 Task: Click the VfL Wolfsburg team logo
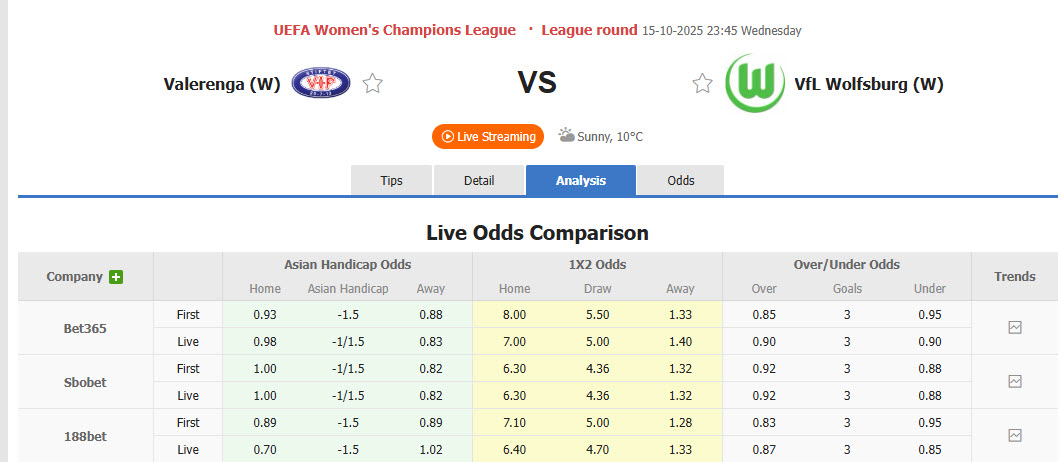(754, 83)
